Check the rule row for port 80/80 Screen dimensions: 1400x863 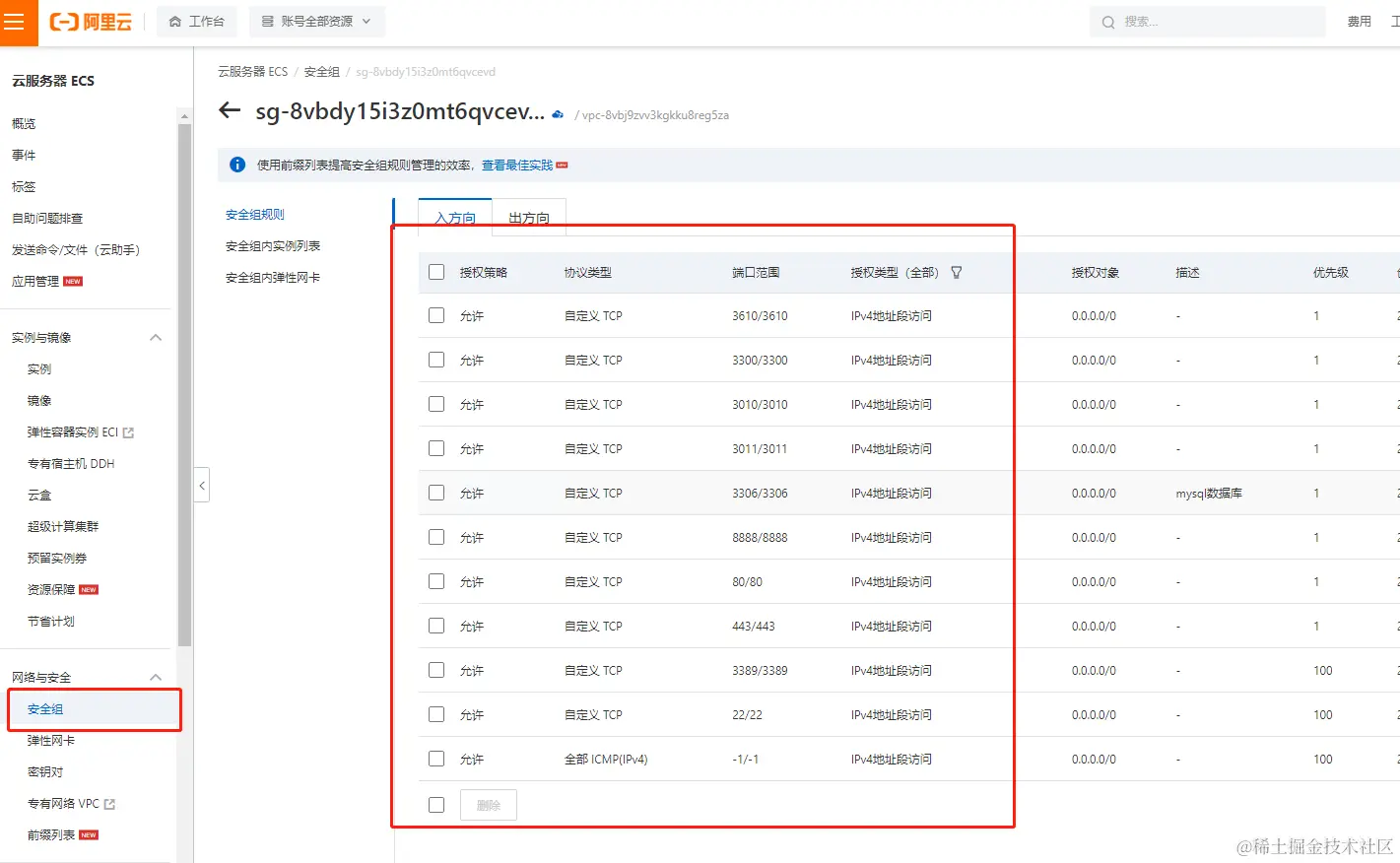(436, 581)
